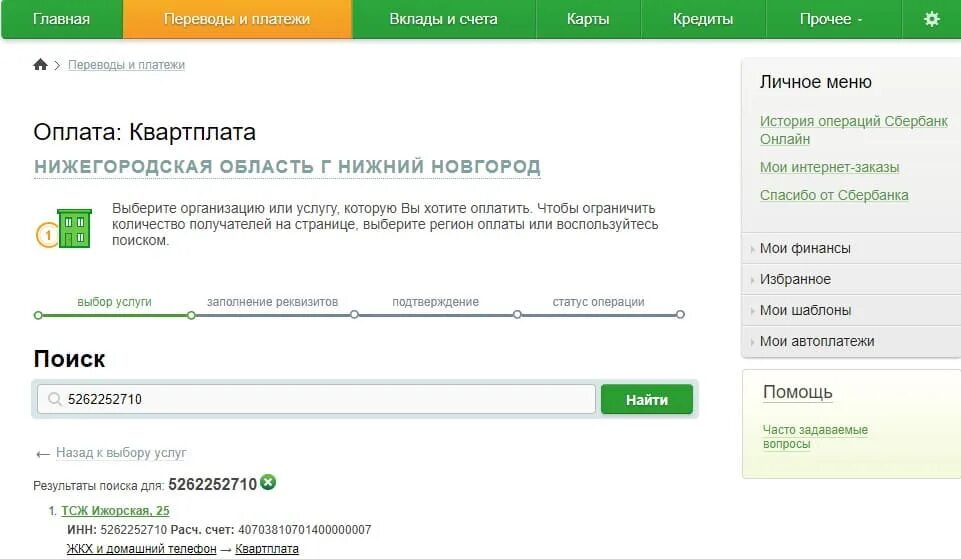The width and height of the screenshot is (961, 559).
Task: Click the статус операции step label
Action: (598, 302)
